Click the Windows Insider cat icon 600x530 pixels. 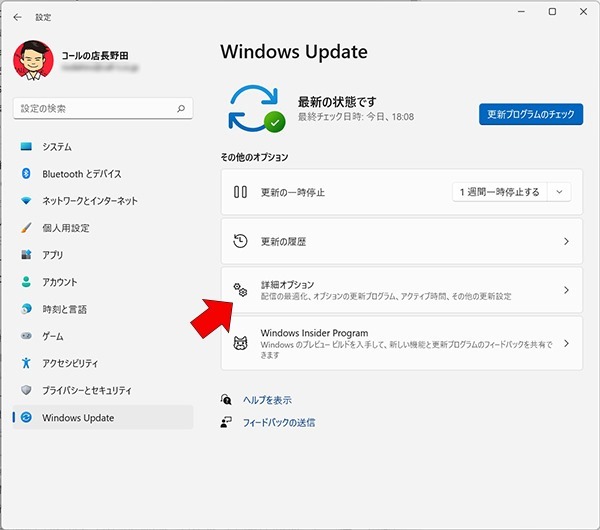click(x=240, y=343)
